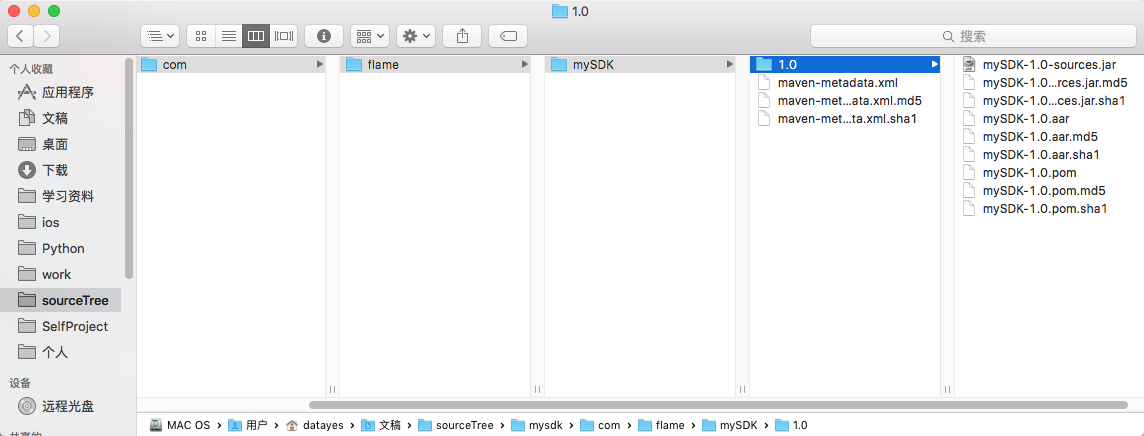Select mySDK-1.0.aar.md5 file
The width and height of the screenshot is (1144, 436).
click(1049, 136)
